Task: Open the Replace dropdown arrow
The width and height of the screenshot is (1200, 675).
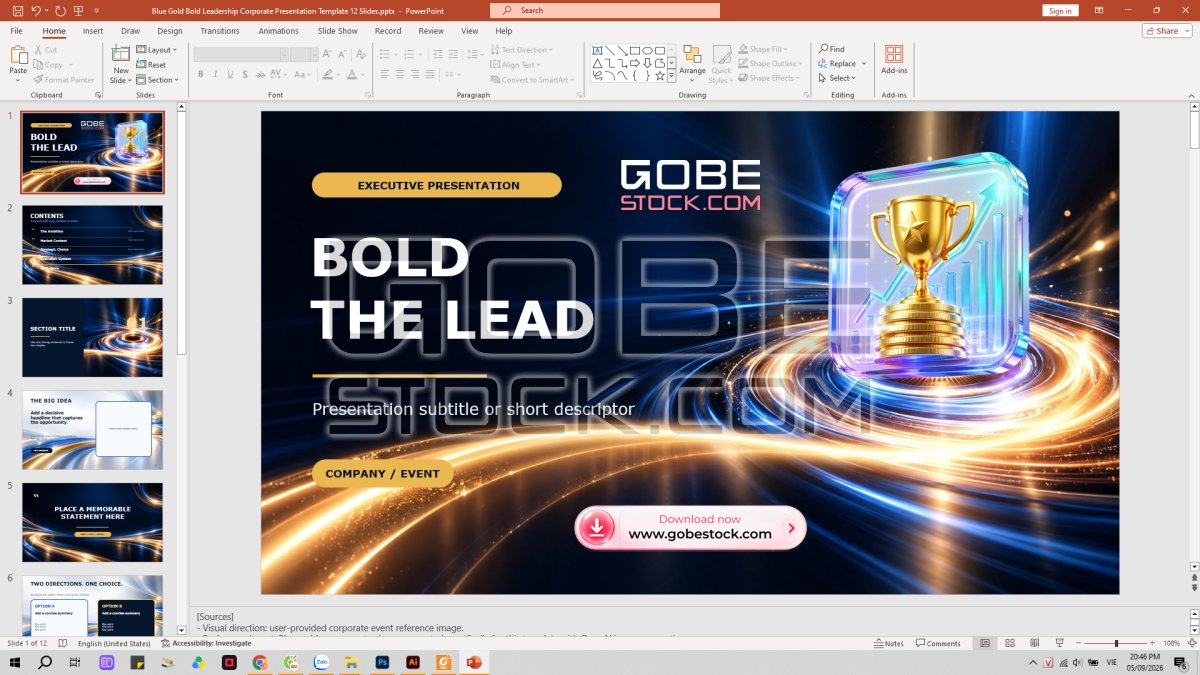Action: (864, 64)
